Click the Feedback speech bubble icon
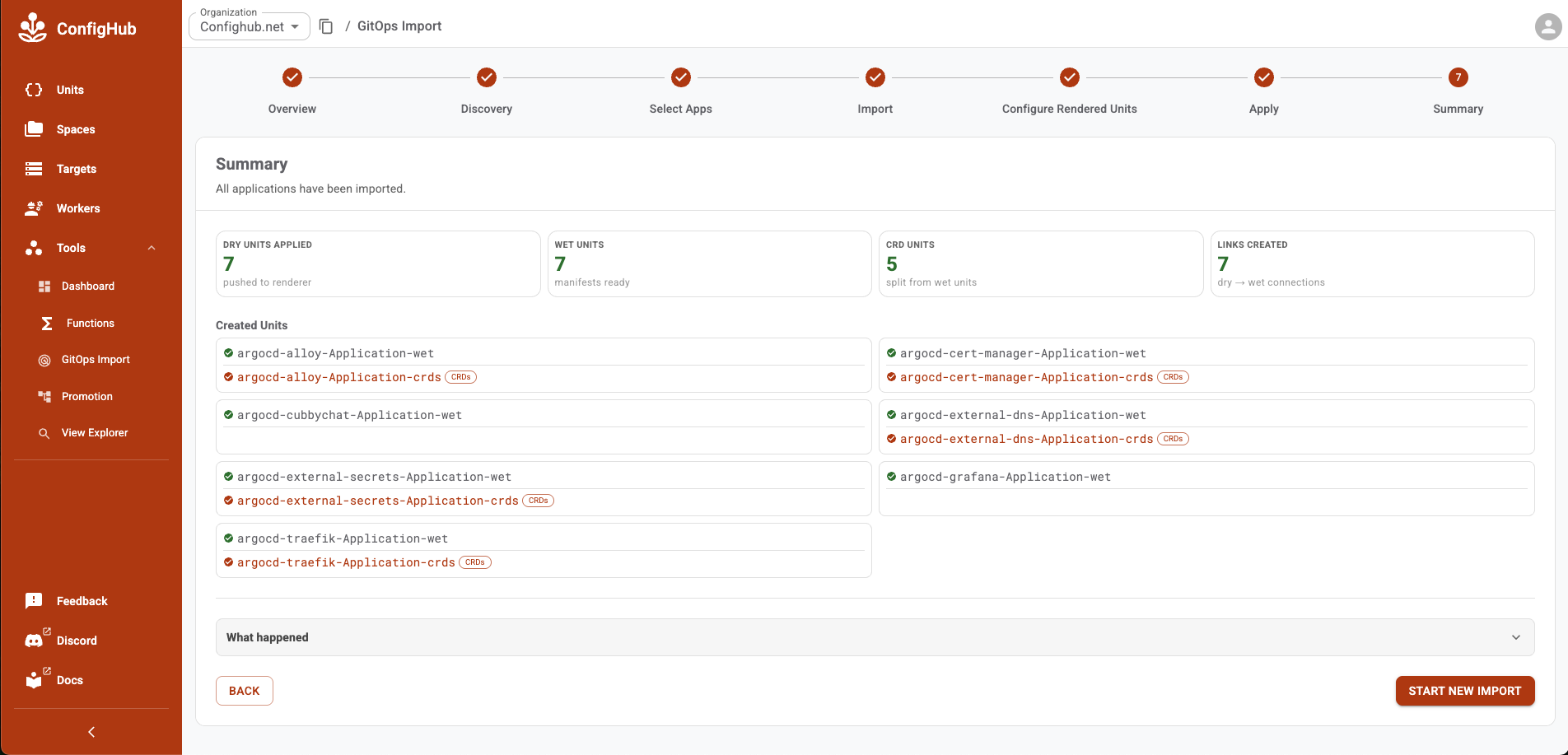 point(34,601)
